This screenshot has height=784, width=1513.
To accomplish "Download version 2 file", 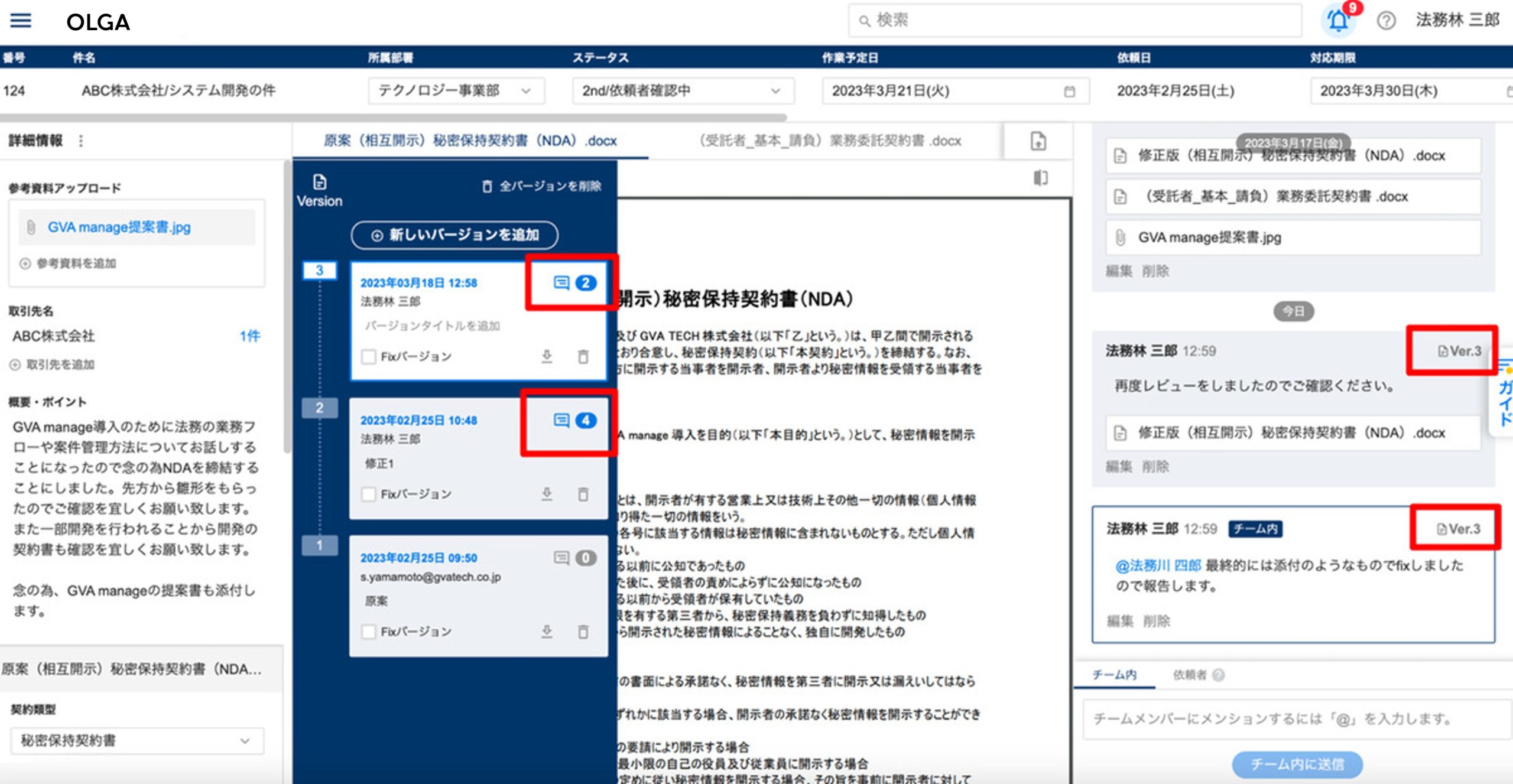I will (x=547, y=494).
